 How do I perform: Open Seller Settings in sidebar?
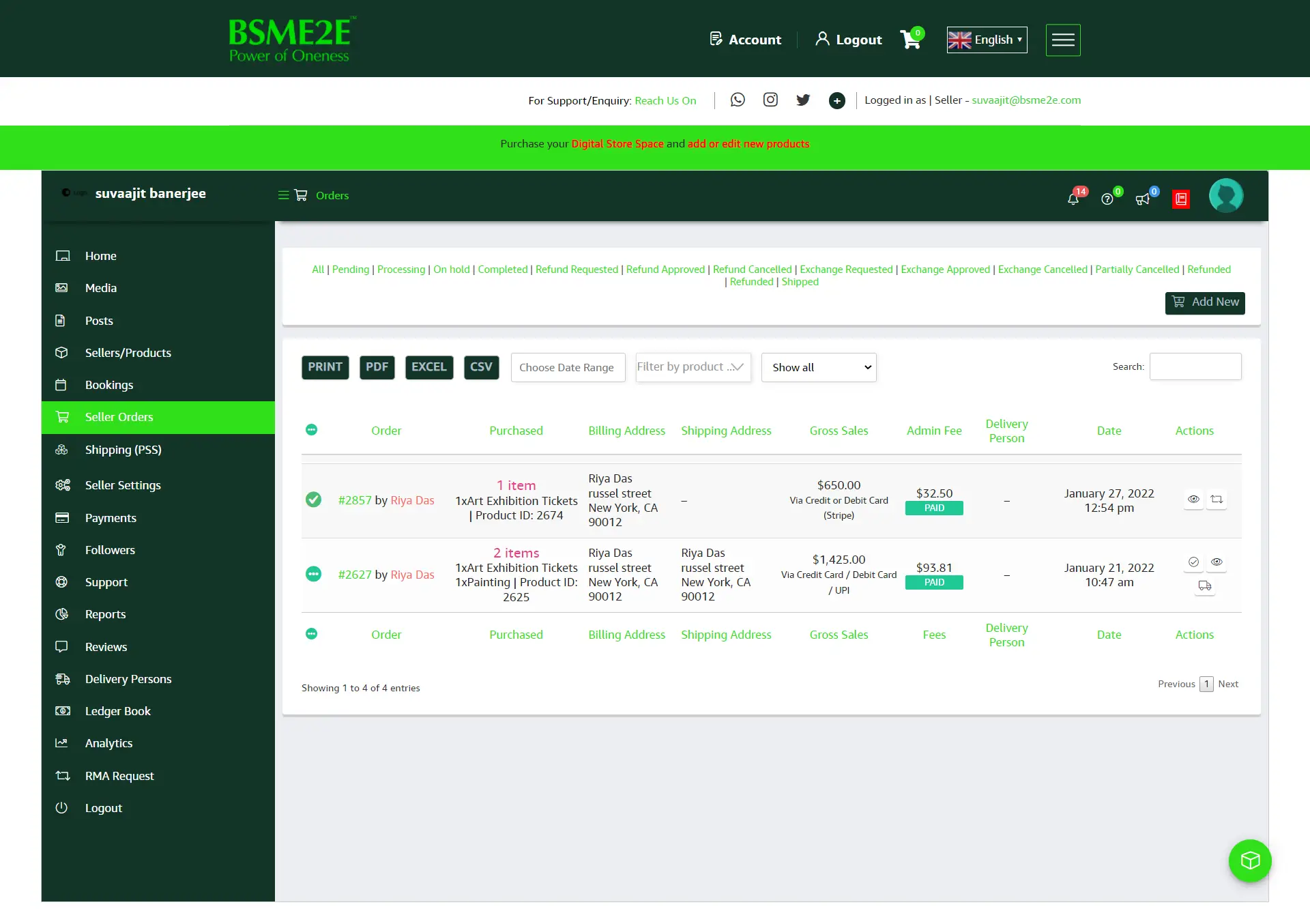(158, 485)
